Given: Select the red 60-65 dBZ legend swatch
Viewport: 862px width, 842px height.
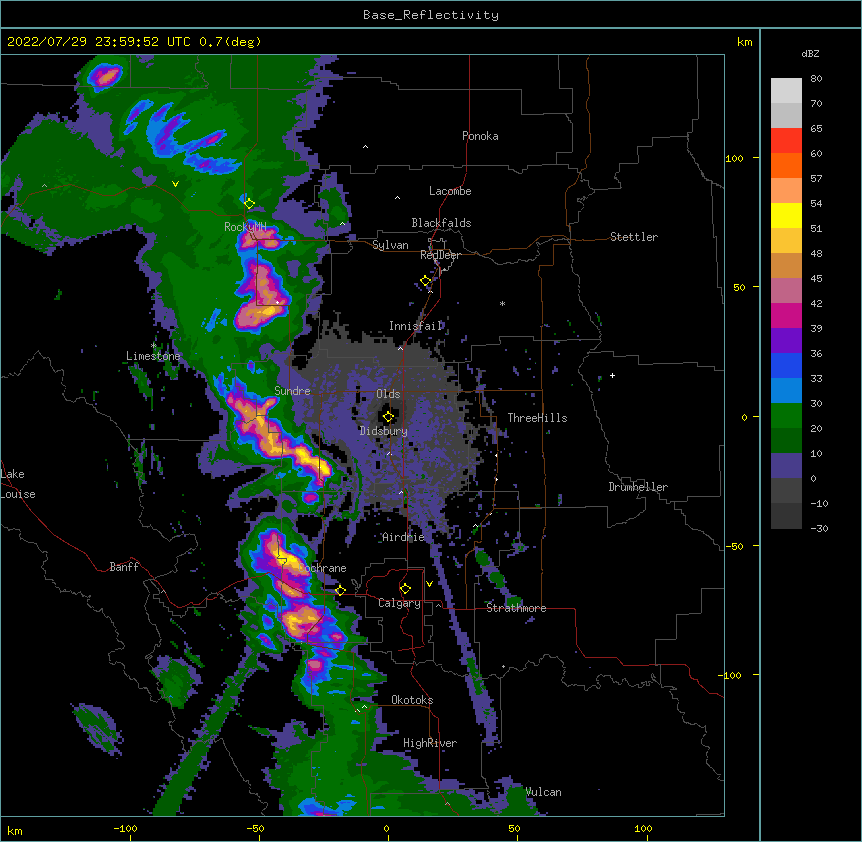Looking at the screenshot, I should tap(786, 141).
